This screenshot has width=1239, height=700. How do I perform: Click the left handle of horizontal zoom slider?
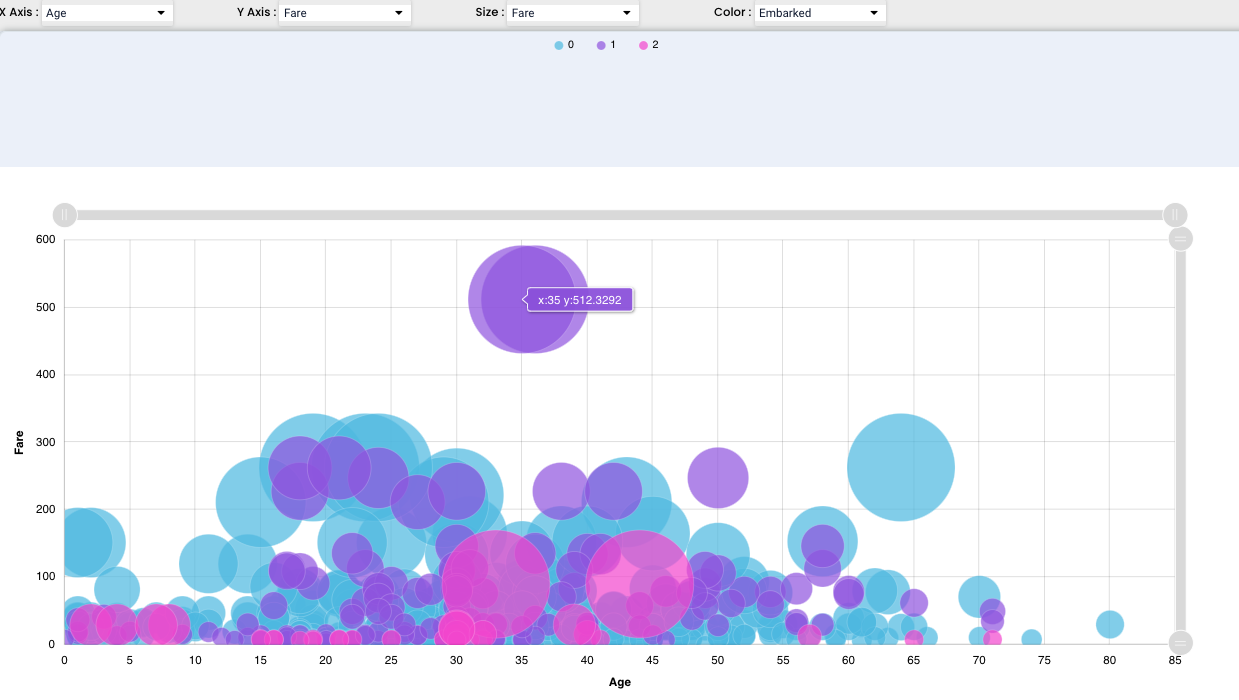click(64, 215)
